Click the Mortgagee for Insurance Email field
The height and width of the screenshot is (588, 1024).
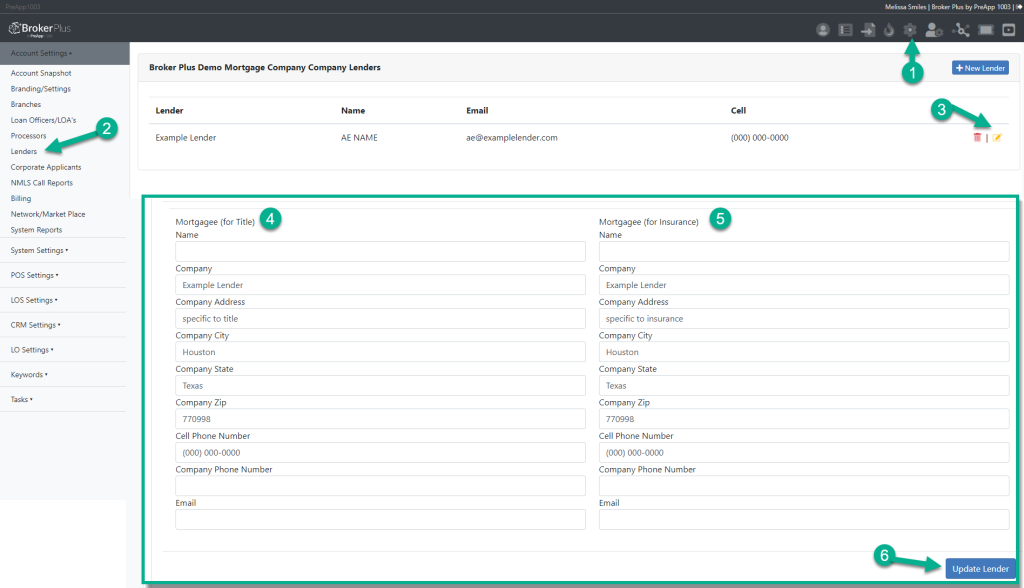click(x=803, y=519)
